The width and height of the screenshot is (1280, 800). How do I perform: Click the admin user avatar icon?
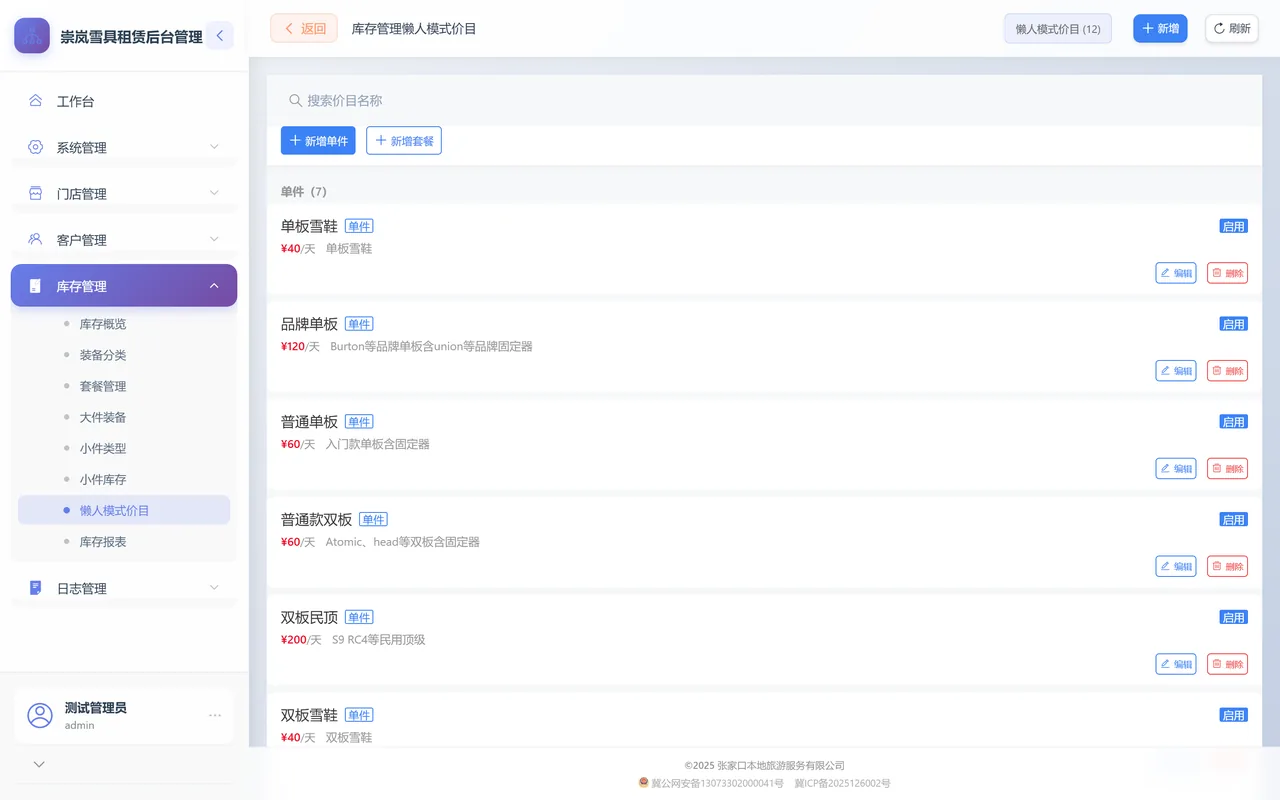pyautogui.click(x=40, y=715)
